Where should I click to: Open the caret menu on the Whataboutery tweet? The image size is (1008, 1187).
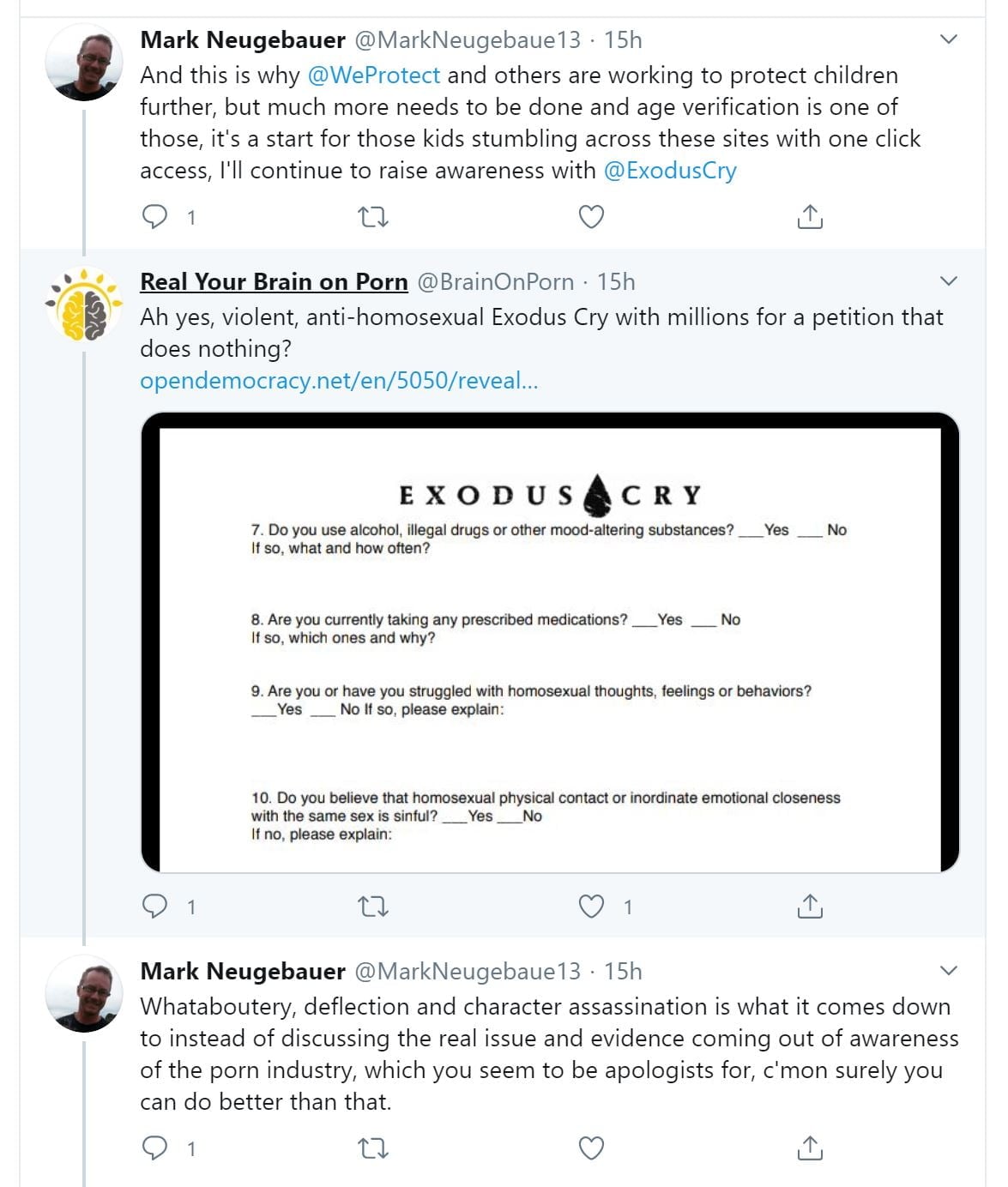click(948, 971)
